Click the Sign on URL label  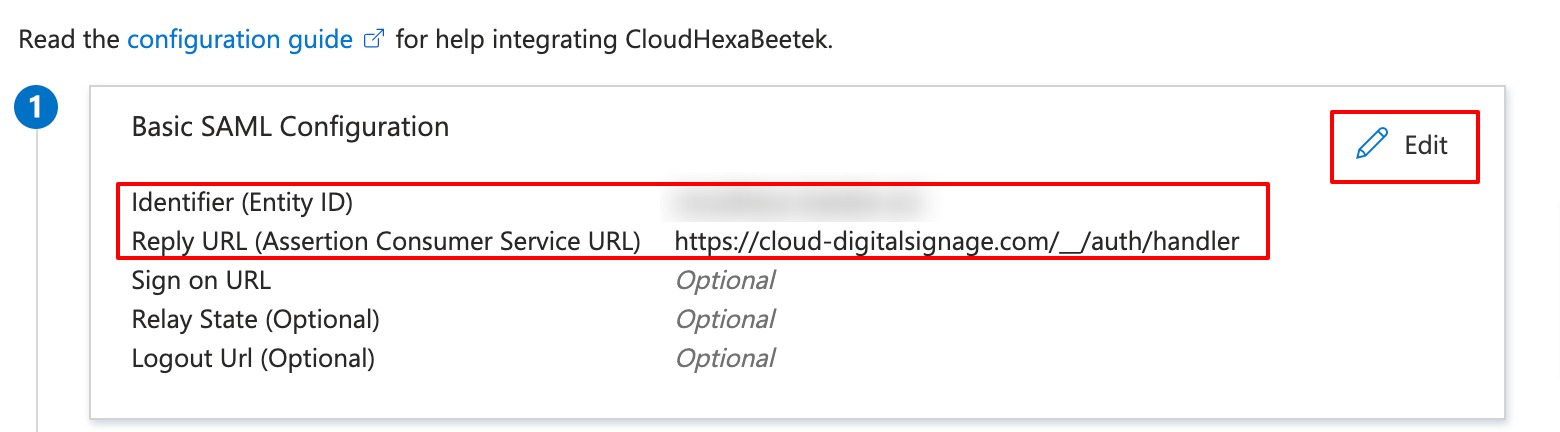coord(201,280)
